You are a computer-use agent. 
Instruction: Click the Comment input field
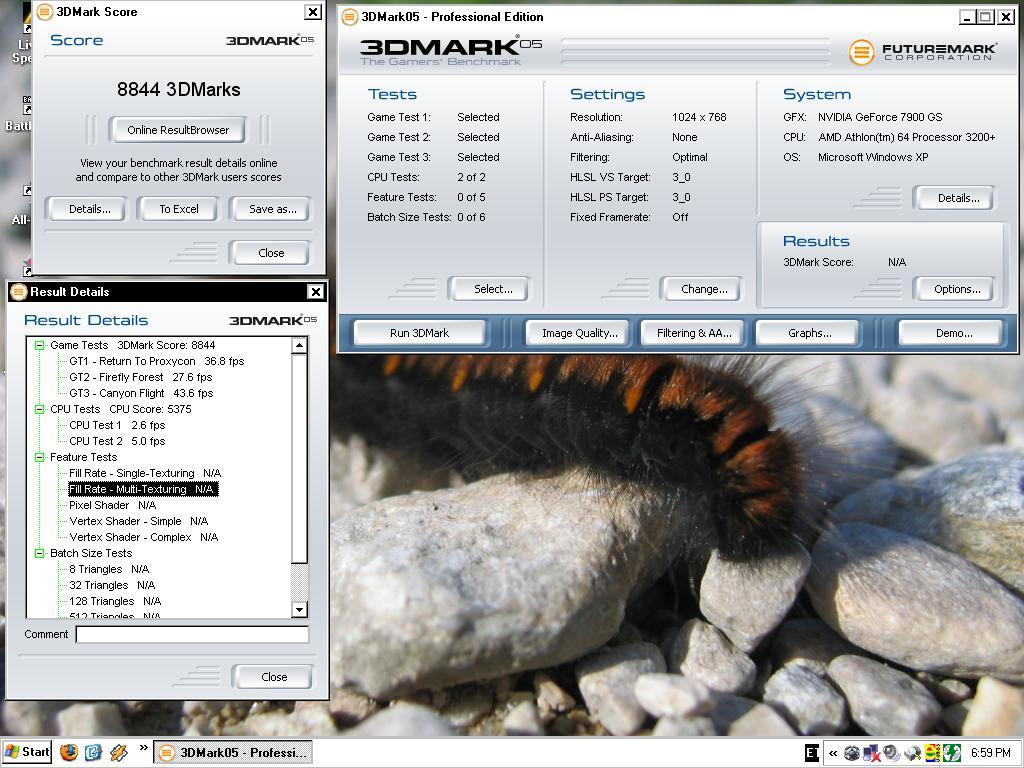(192, 634)
